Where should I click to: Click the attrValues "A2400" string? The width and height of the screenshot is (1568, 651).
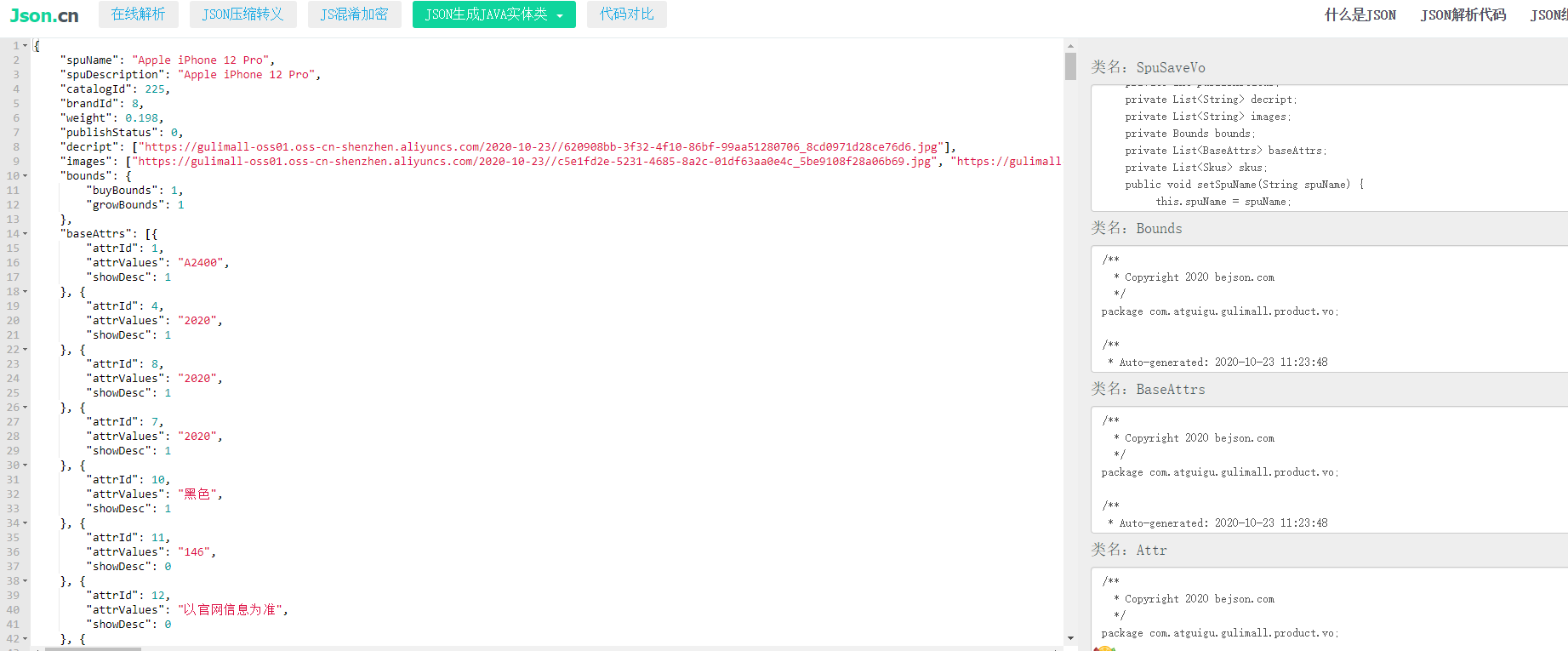[201, 263]
